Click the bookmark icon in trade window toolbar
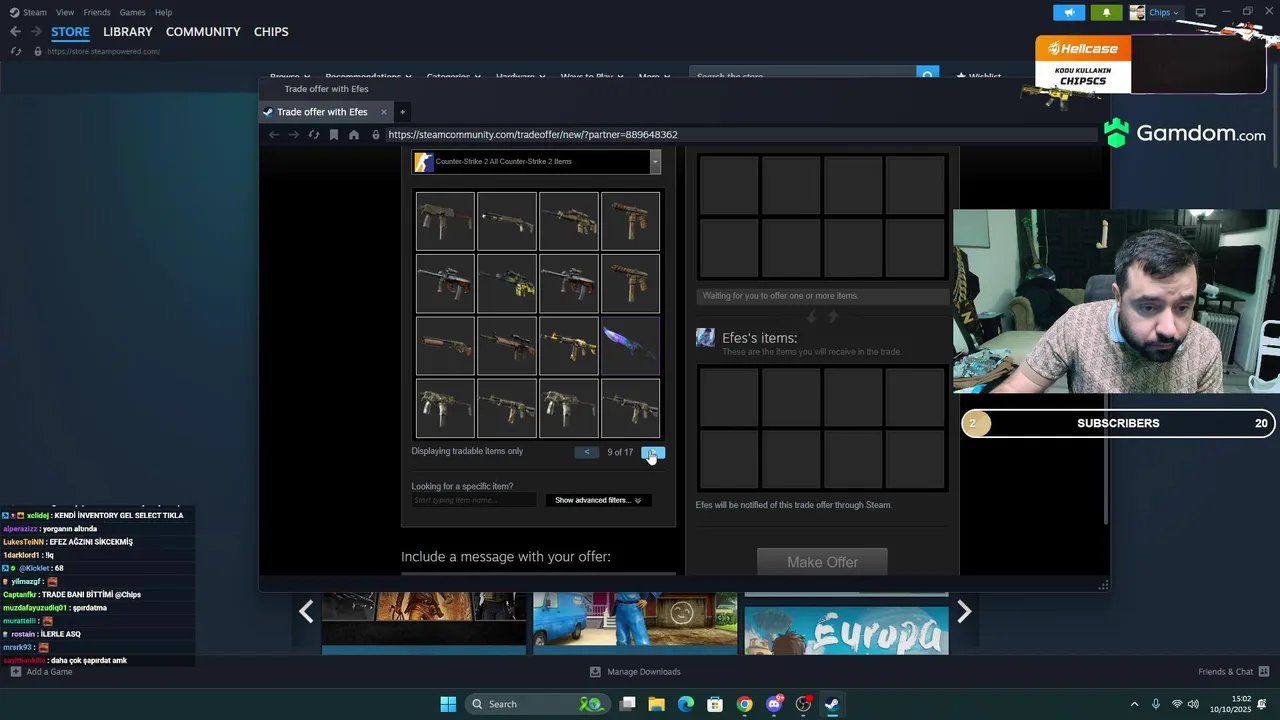This screenshot has width=1280, height=720. pos(333,135)
